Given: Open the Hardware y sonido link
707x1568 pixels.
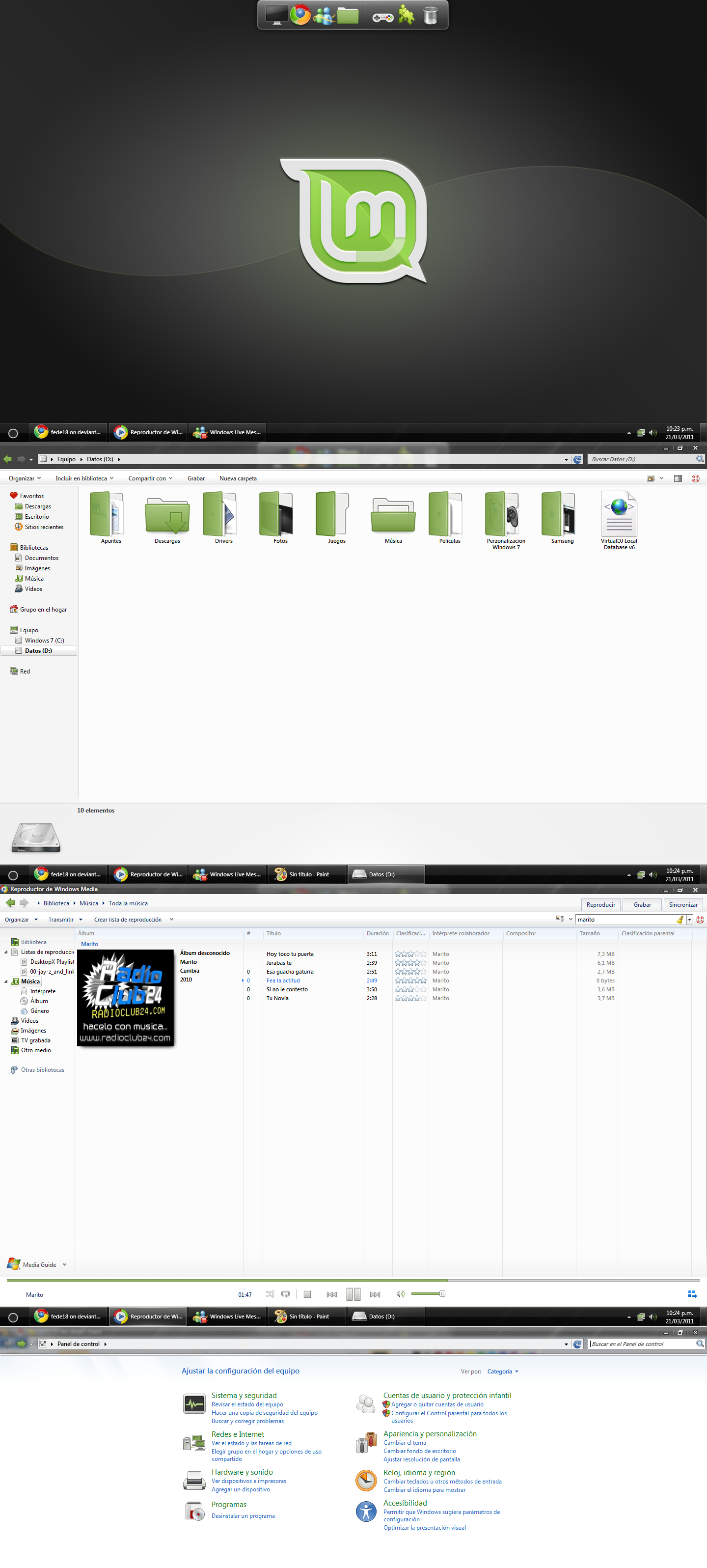Looking at the screenshot, I should [242, 1472].
